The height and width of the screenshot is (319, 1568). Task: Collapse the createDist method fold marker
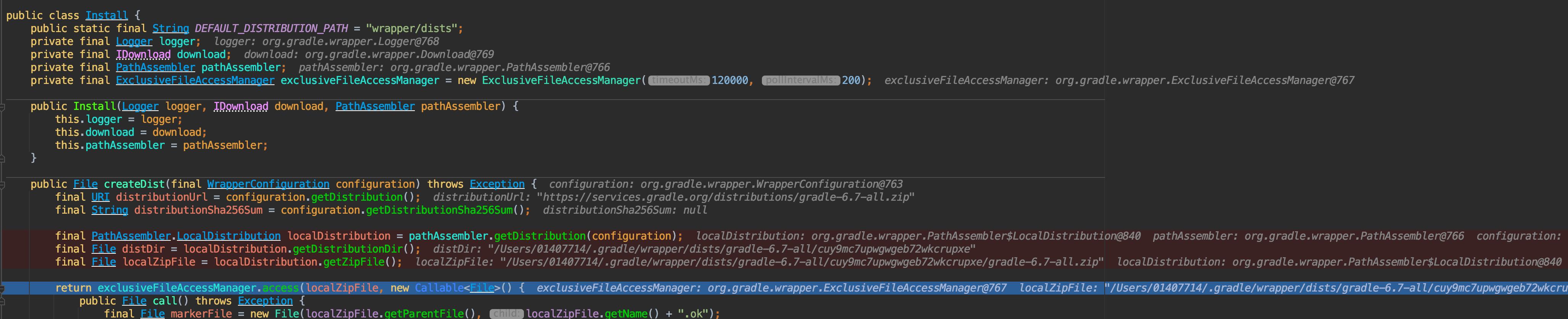2,184
